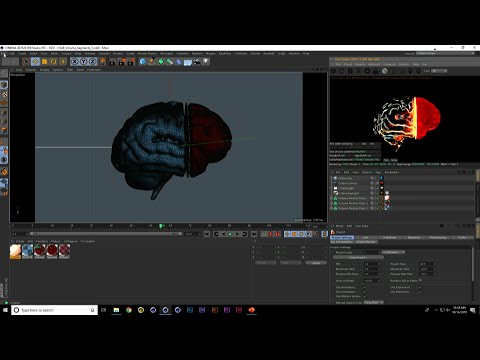Open the MoGraph menu in main menu bar
Image resolution: width=480 pixels, height=360 pixels.
coord(166,53)
